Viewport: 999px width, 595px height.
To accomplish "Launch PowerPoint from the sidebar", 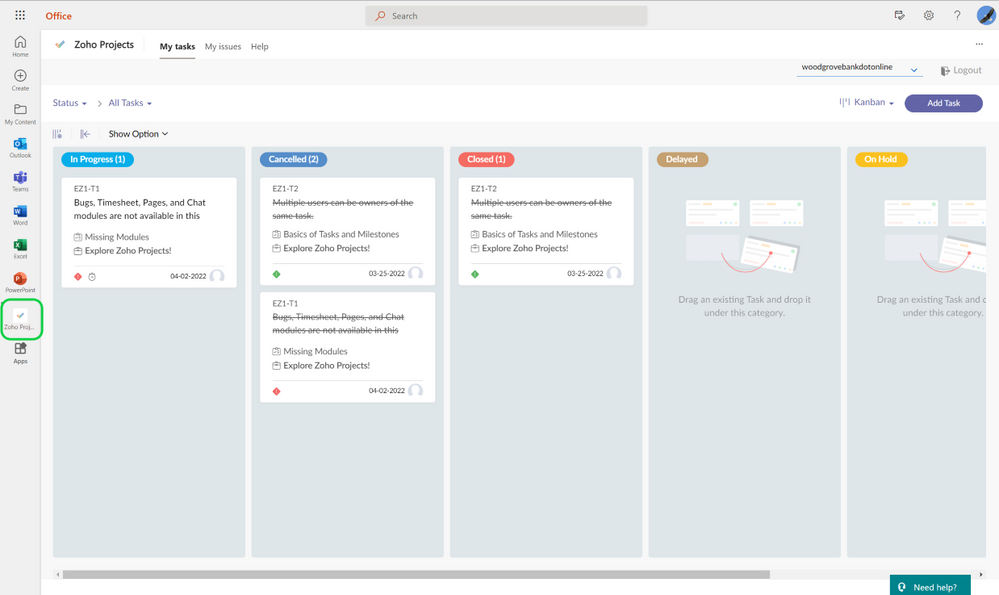I will [20, 282].
